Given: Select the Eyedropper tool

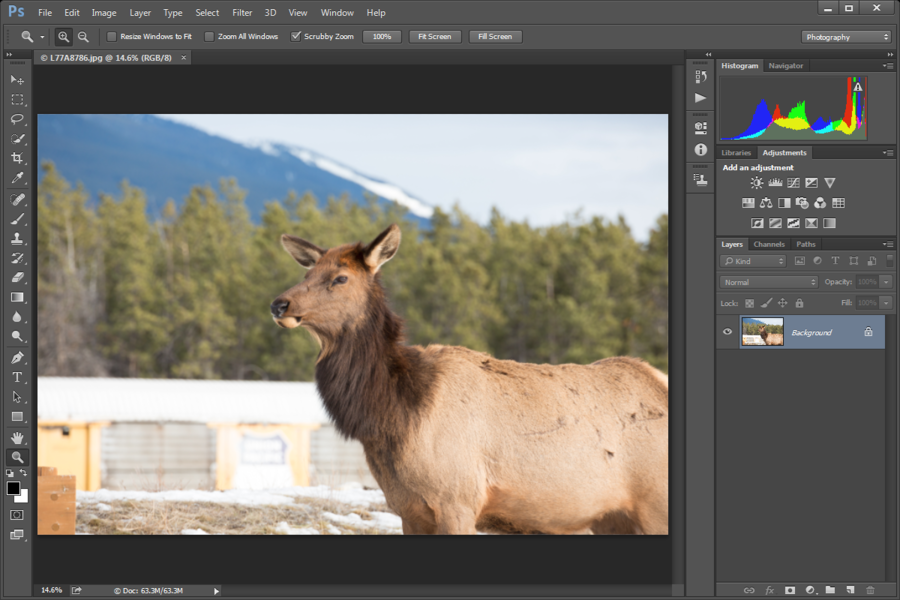Looking at the screenshot, I should pos(17,177).
